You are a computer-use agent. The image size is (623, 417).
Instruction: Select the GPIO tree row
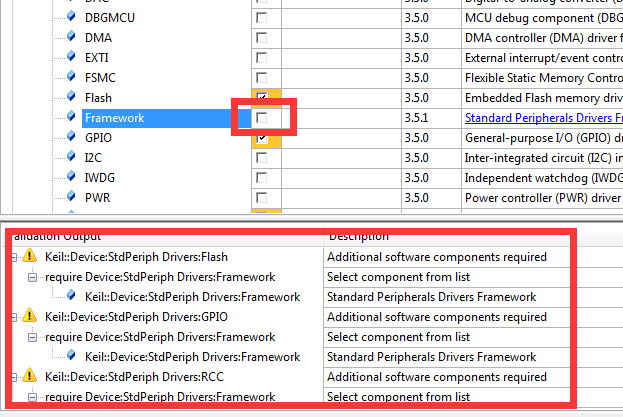coord(98,138)
